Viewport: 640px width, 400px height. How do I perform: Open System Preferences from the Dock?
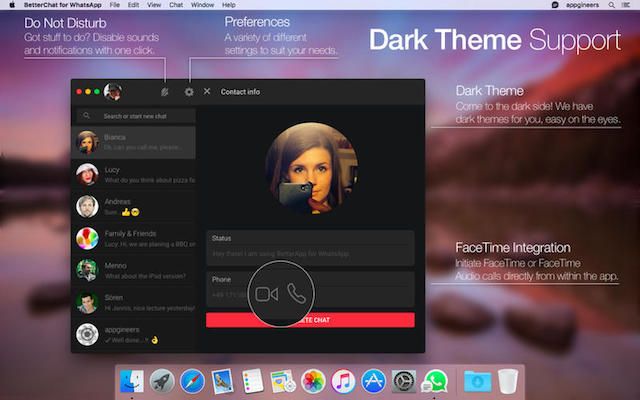coord(404,381)
